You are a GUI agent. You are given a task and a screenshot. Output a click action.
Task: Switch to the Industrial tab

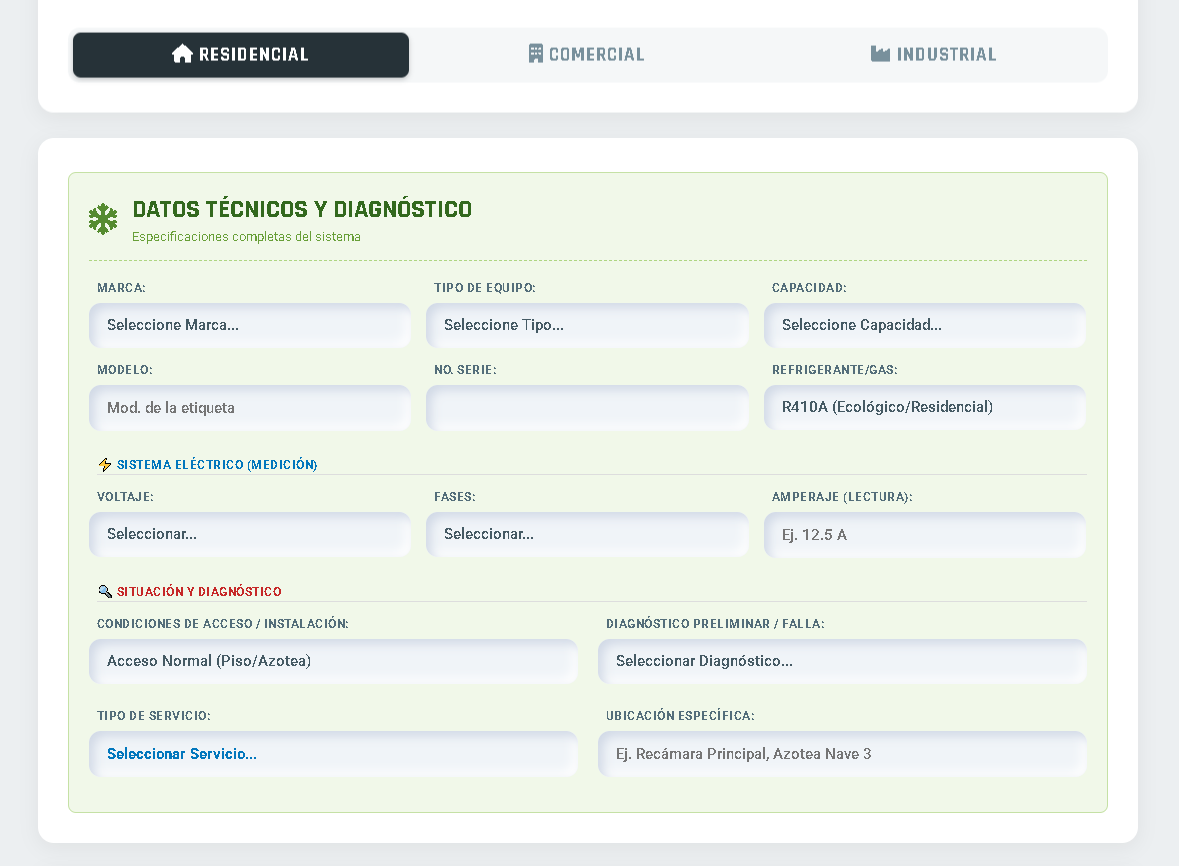click(x=934, y=55)
